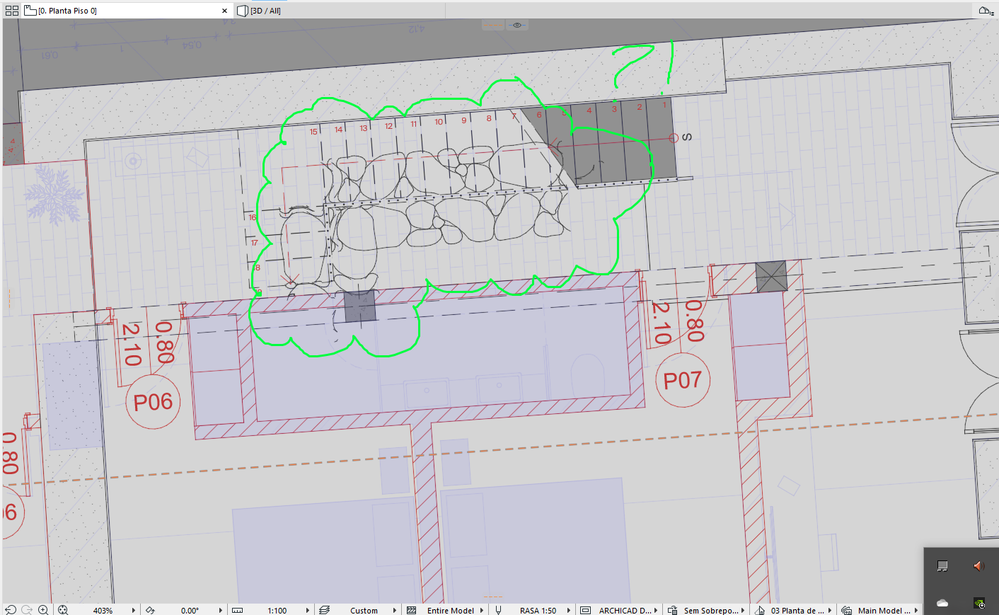Select the crossed column beside P07
Image resolution: width=999 pixels, height=615 pixels.
point(771,277)
